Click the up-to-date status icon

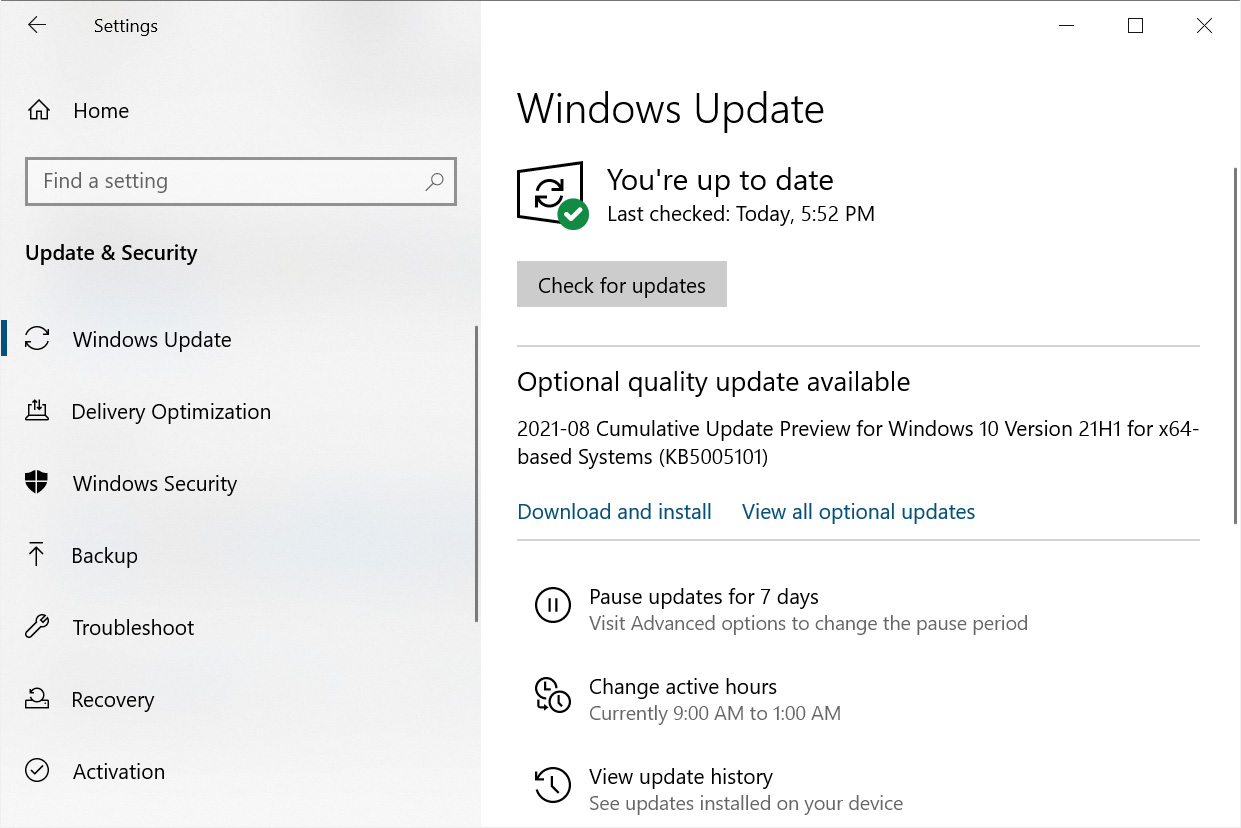[x=551, y=194]
